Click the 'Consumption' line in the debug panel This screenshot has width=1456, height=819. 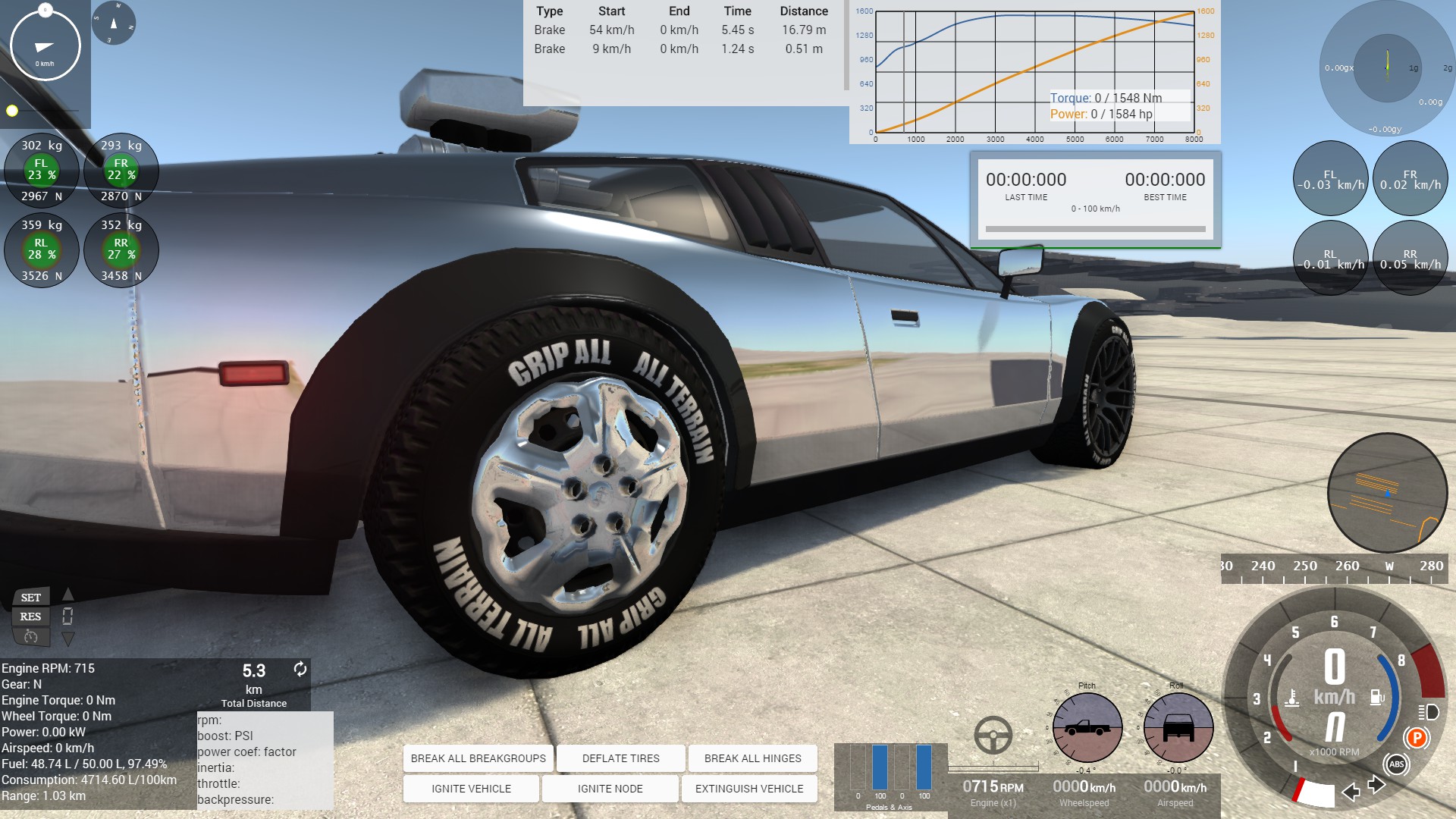coord(89,780)
